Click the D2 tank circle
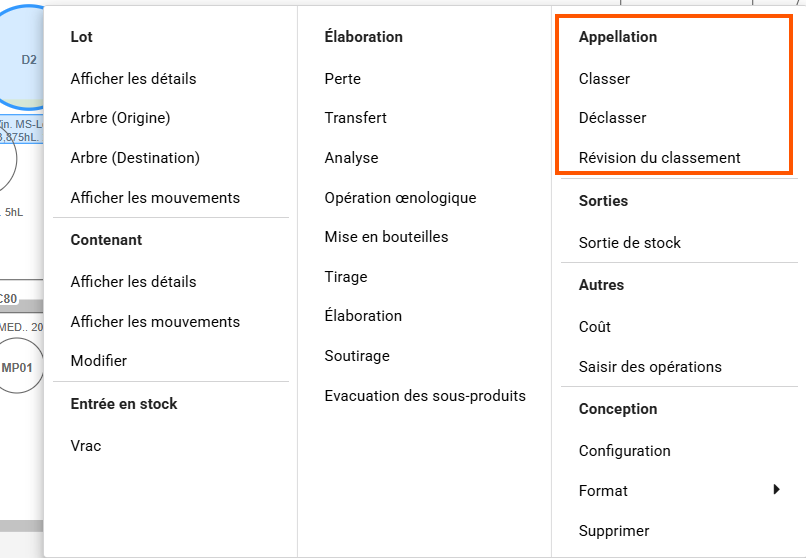 click(24, 60)
